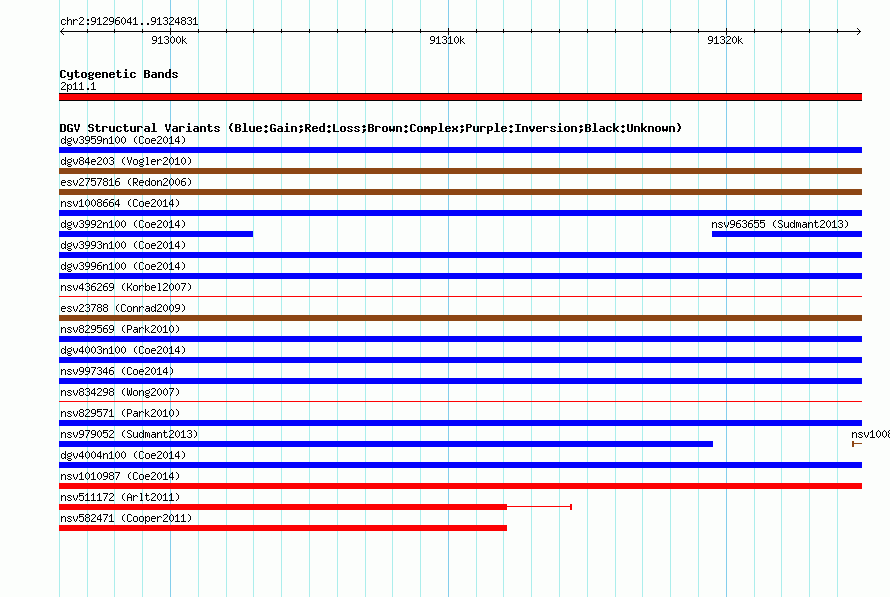Click the blue bar under dgv4004n100
890x597 pixels.
[460, 465]
